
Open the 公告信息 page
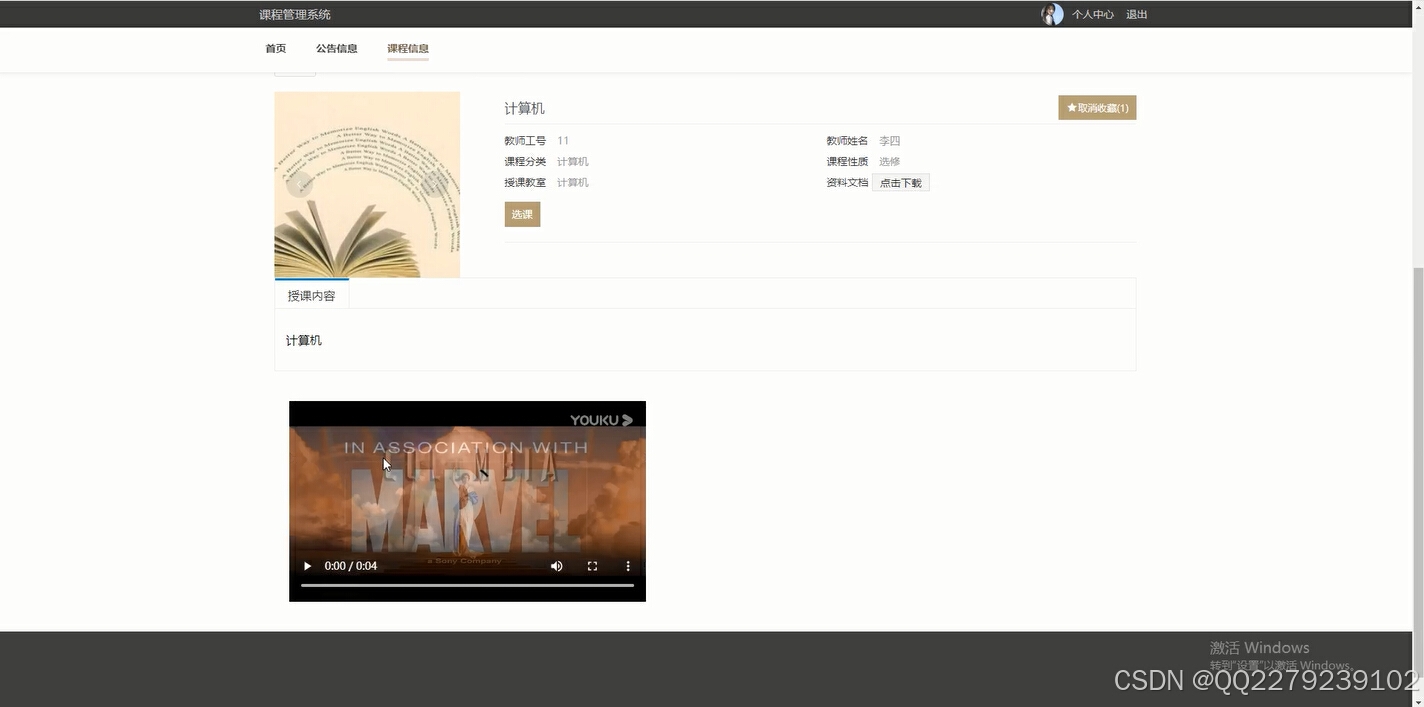coord(336,48)
